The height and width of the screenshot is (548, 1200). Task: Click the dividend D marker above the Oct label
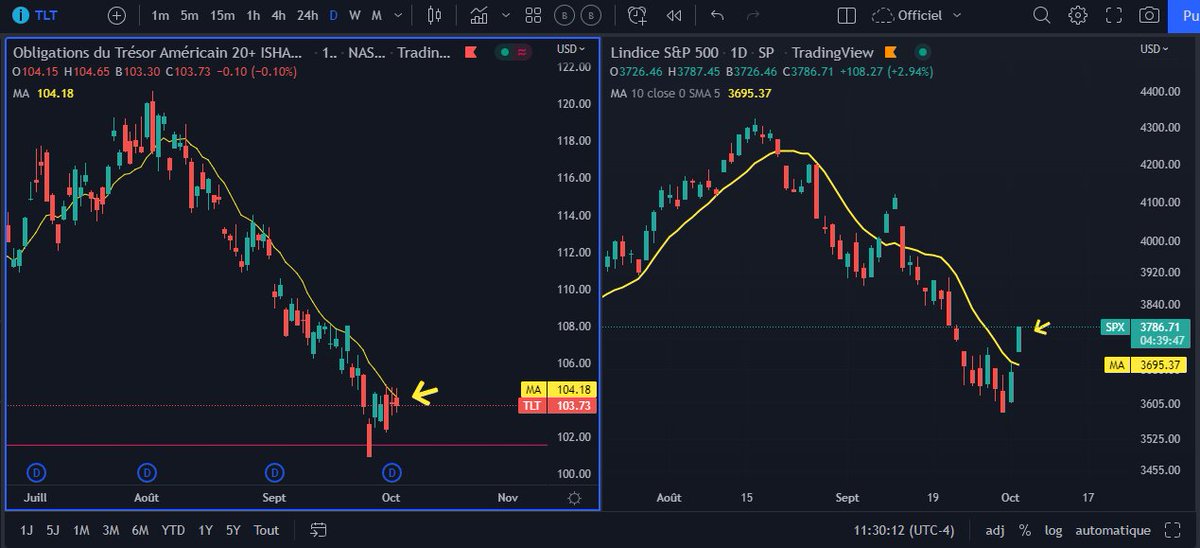(393, 471)
